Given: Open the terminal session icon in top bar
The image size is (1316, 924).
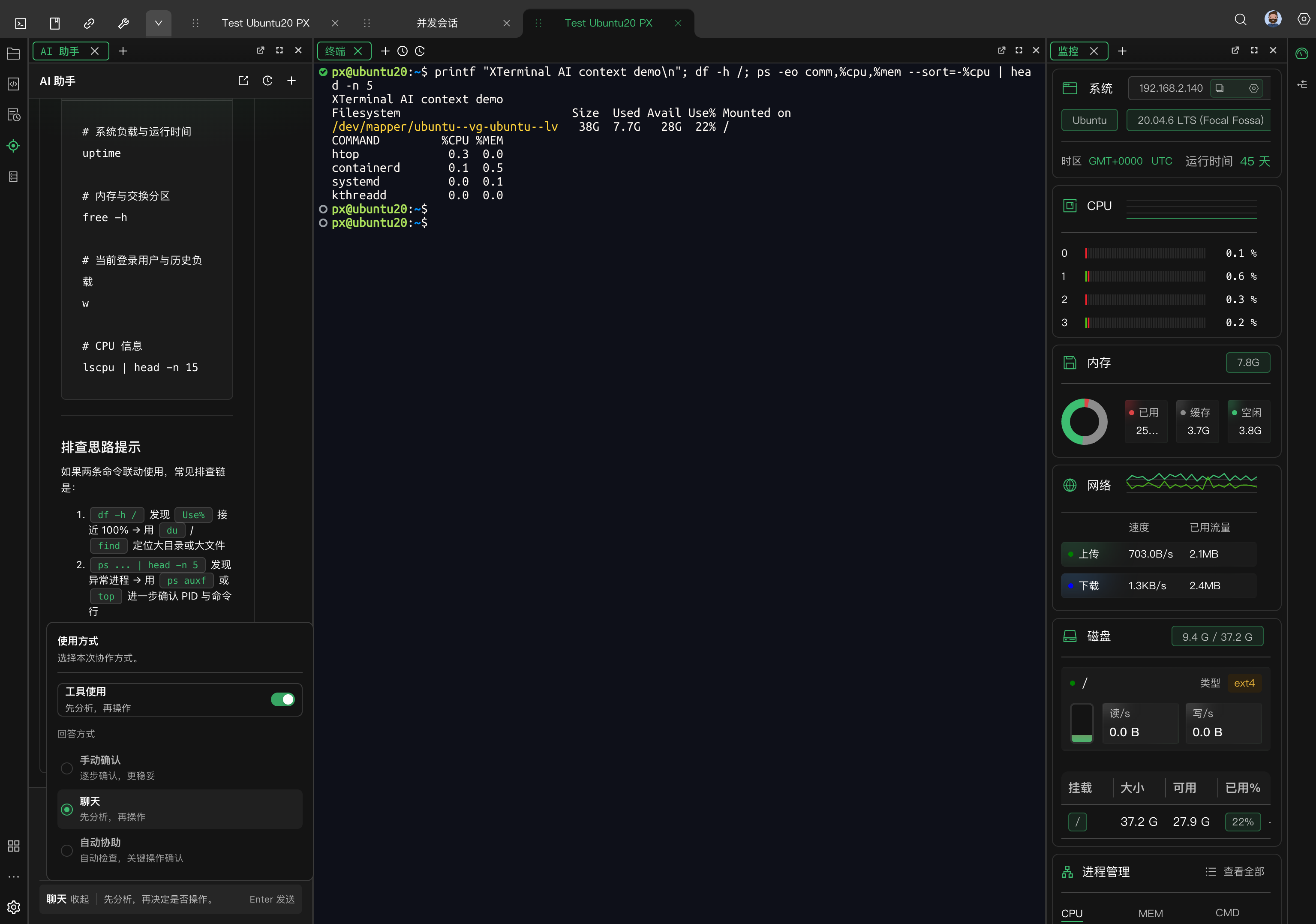Looking at the screenshot, I should [21, 23].
